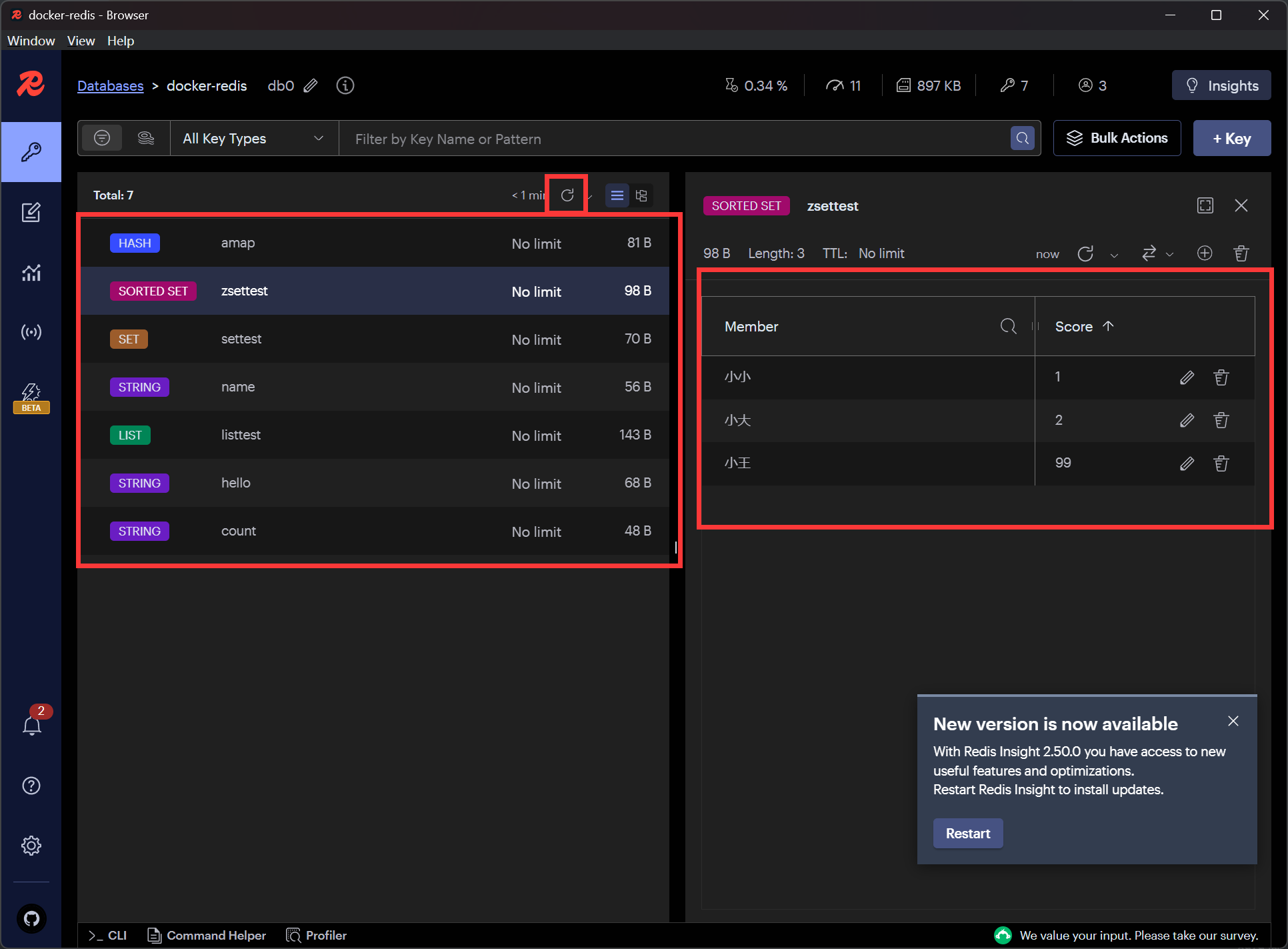Open the Help menu

pyautogui.click(x=121, y=41)
